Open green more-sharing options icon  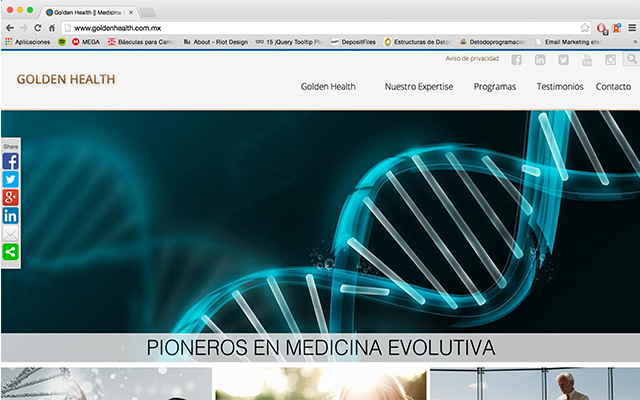click(11, 252)
